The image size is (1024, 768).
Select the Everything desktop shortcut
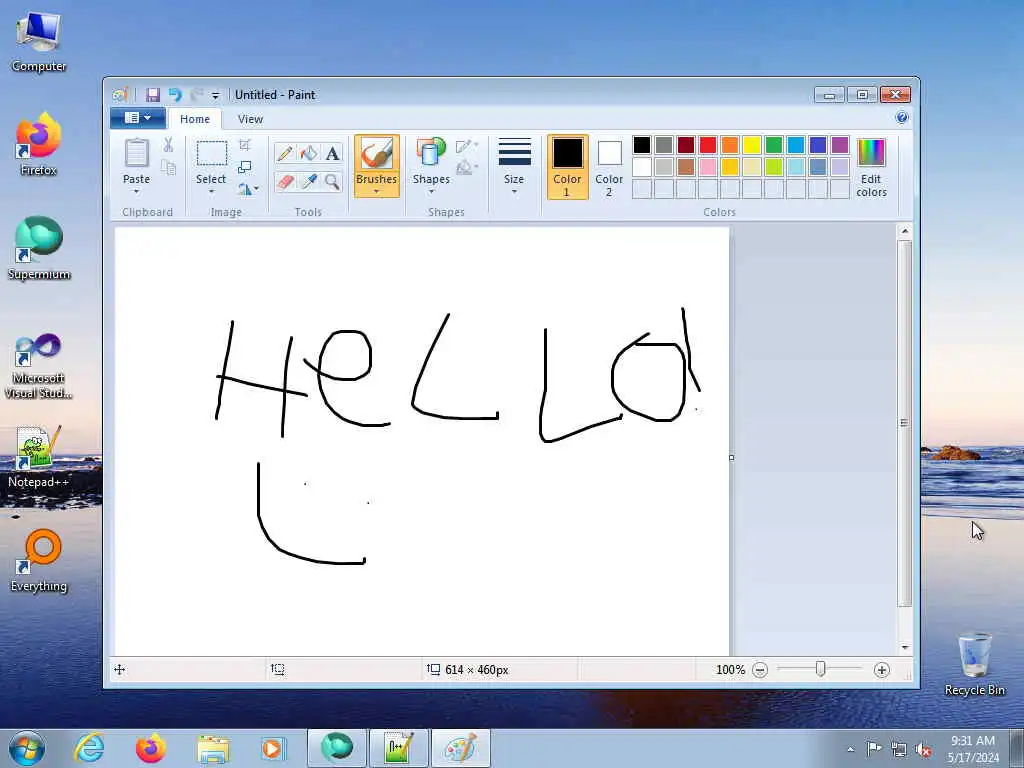(39, 561)
